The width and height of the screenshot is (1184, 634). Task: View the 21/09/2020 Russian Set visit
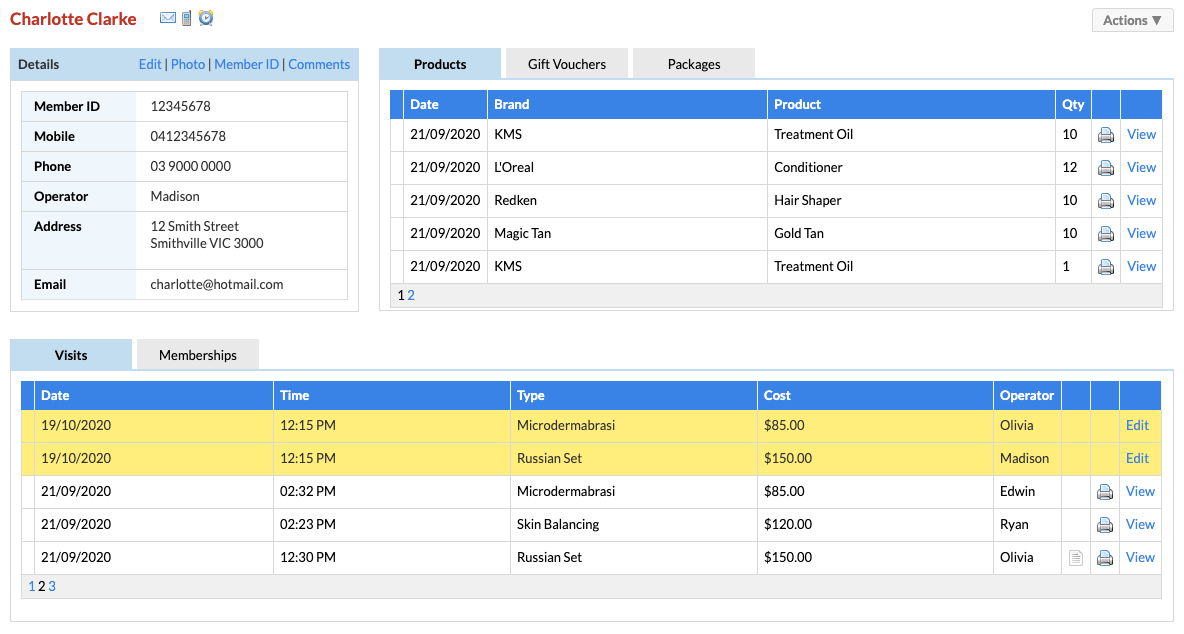pos(1140,557)
